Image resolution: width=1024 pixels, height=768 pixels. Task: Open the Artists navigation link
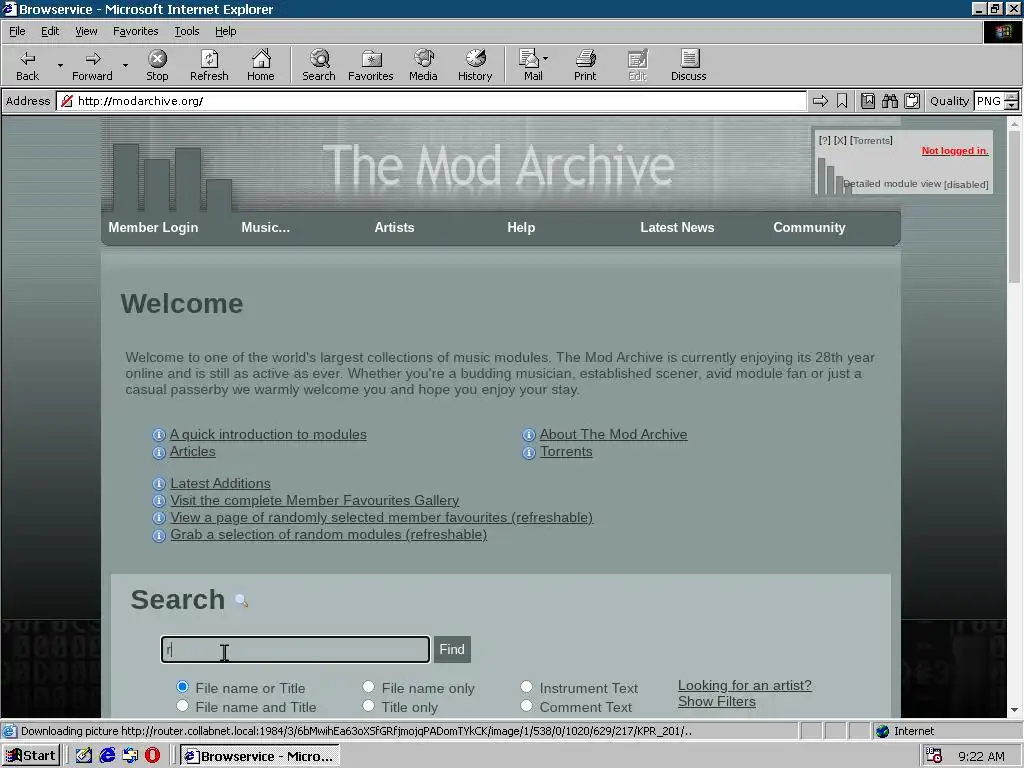pyautogui.click(x=394, y=227)
